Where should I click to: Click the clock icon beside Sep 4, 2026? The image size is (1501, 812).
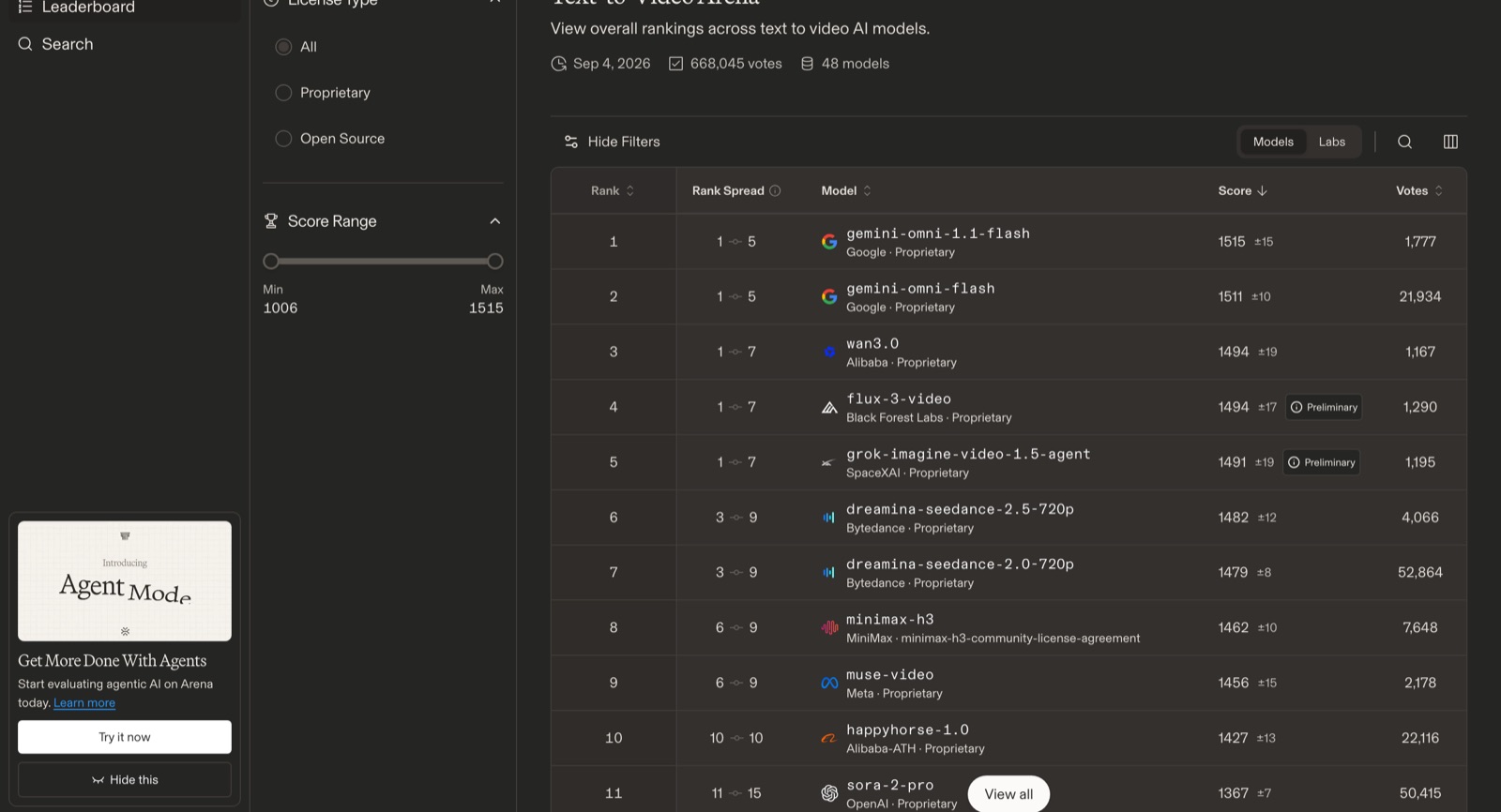coord(559,64)
